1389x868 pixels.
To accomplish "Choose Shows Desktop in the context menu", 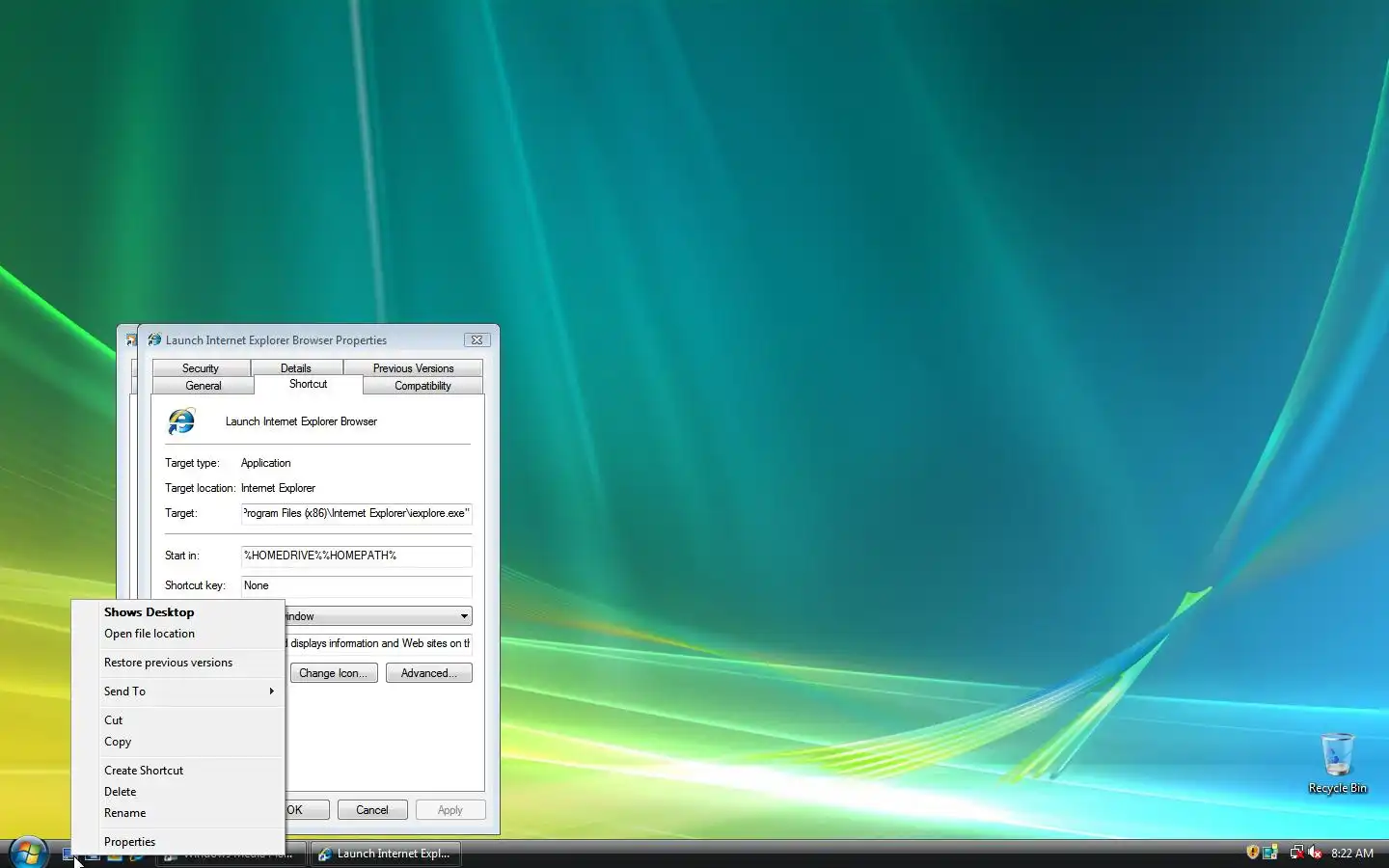I will 178,612.
